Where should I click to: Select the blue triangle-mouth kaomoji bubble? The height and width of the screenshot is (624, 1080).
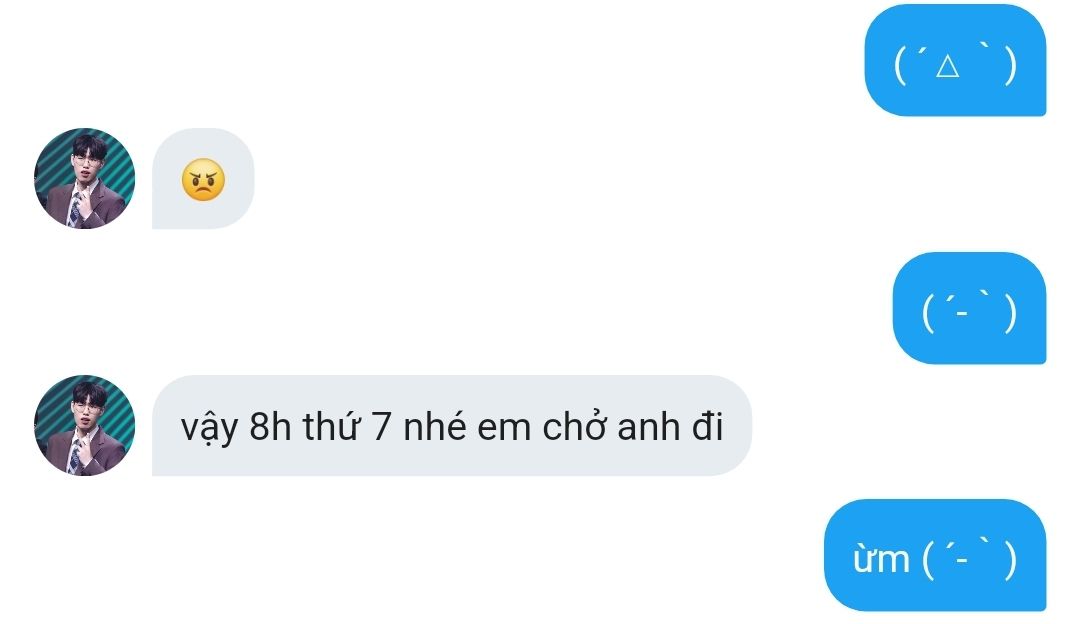click(955, 60)
